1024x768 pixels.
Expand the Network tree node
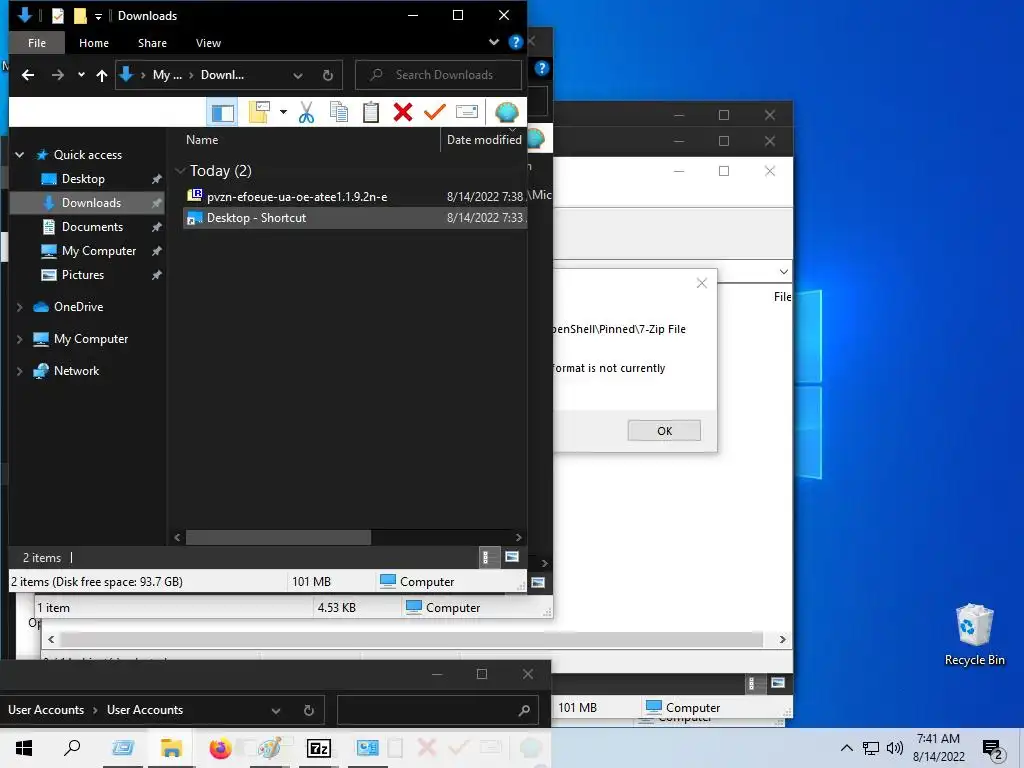(20, 371)
